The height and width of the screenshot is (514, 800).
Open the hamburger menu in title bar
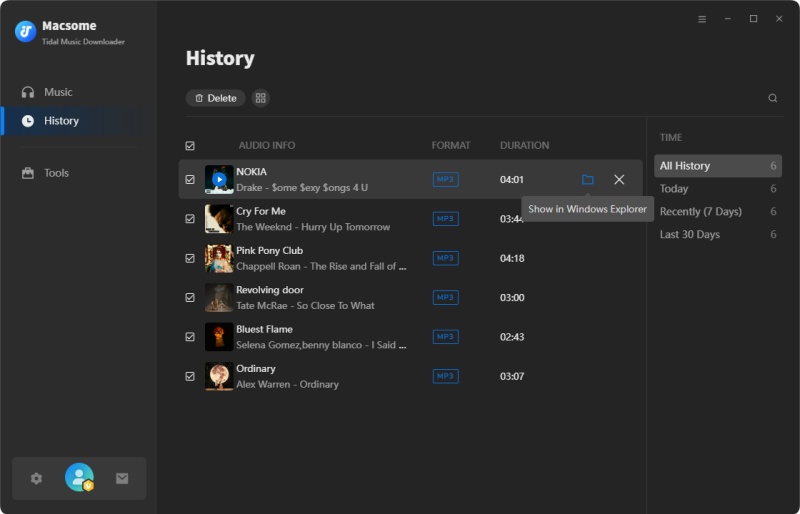(702, 19)
